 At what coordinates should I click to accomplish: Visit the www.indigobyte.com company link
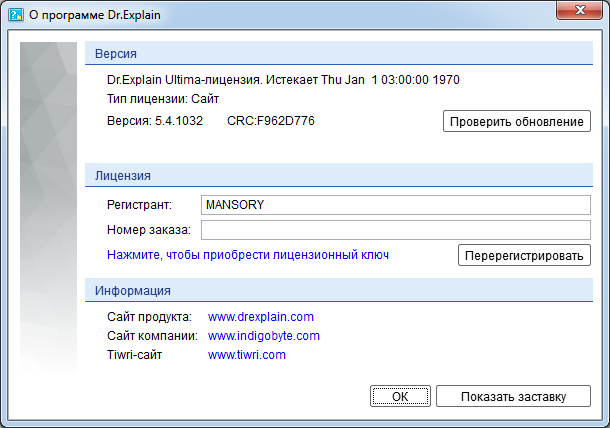pos(264,336)
